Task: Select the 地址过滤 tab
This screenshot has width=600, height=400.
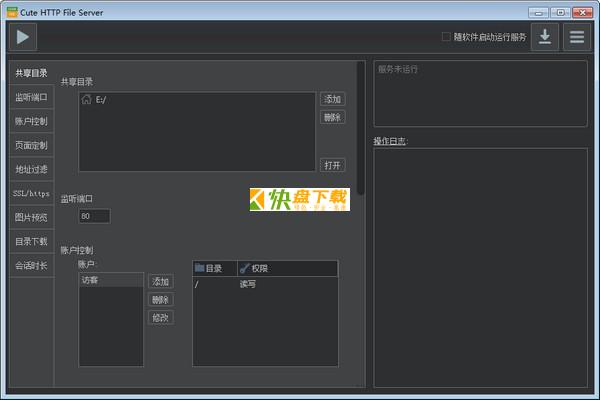Action: 31,169
